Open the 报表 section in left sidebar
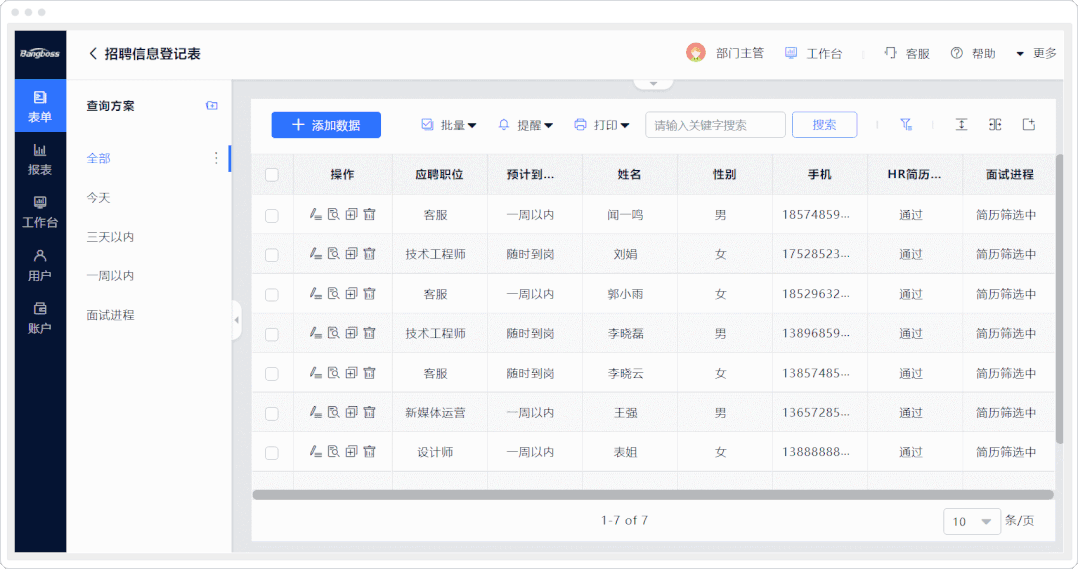The image size is (1078, 569). click(40, 160)
